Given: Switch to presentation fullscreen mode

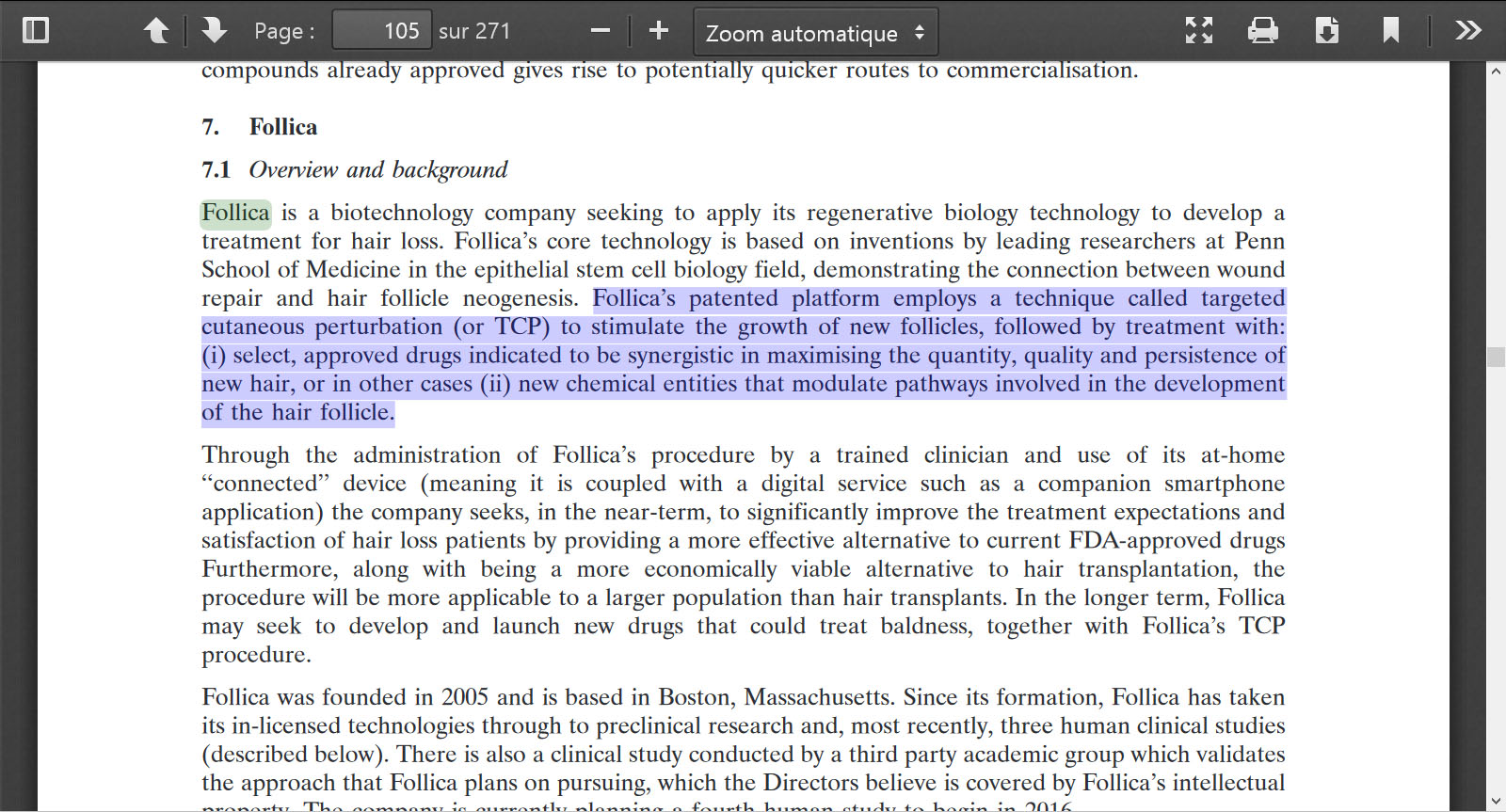Looking at the screenshot, I should [1198, 30].
